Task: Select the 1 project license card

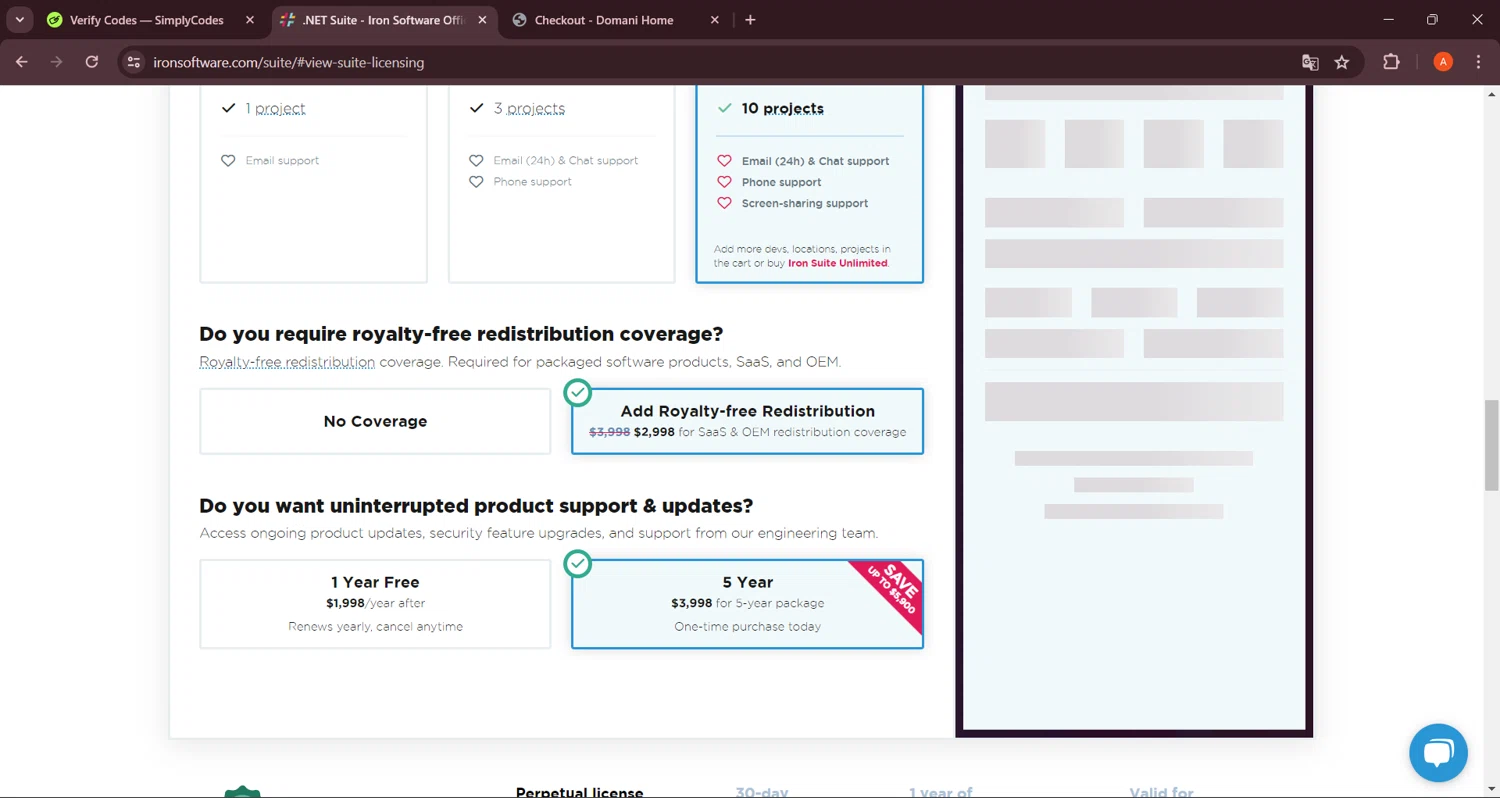Action: coord(313,184)
